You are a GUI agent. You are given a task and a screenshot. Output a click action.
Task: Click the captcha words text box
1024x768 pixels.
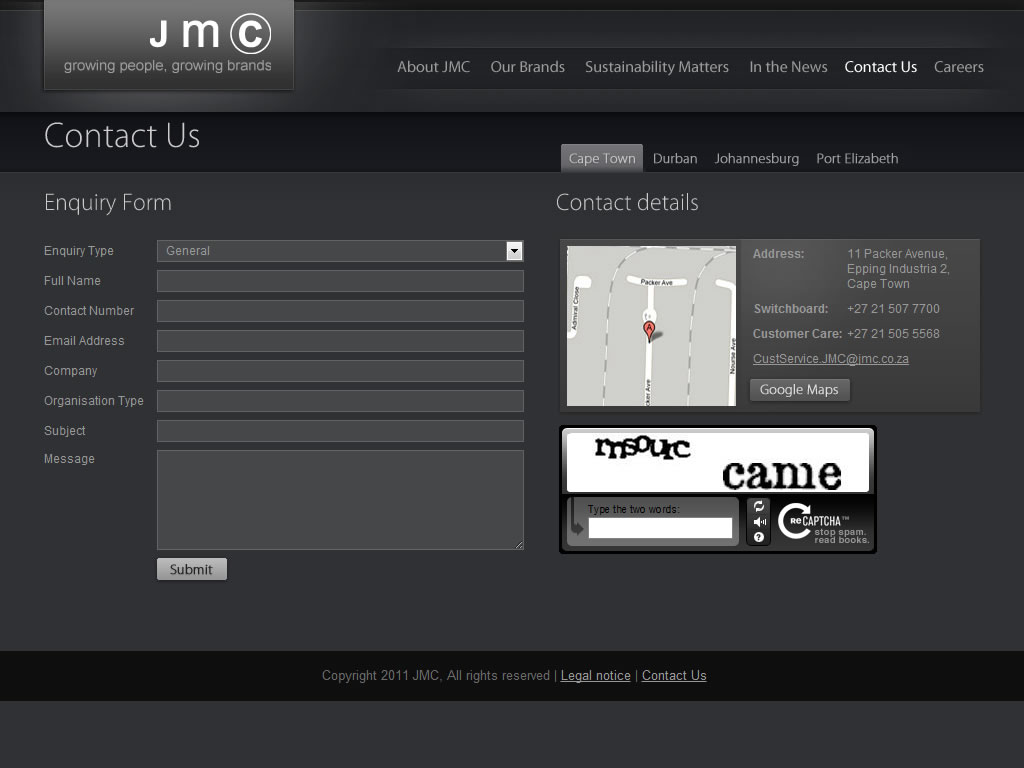click(660, 528)
